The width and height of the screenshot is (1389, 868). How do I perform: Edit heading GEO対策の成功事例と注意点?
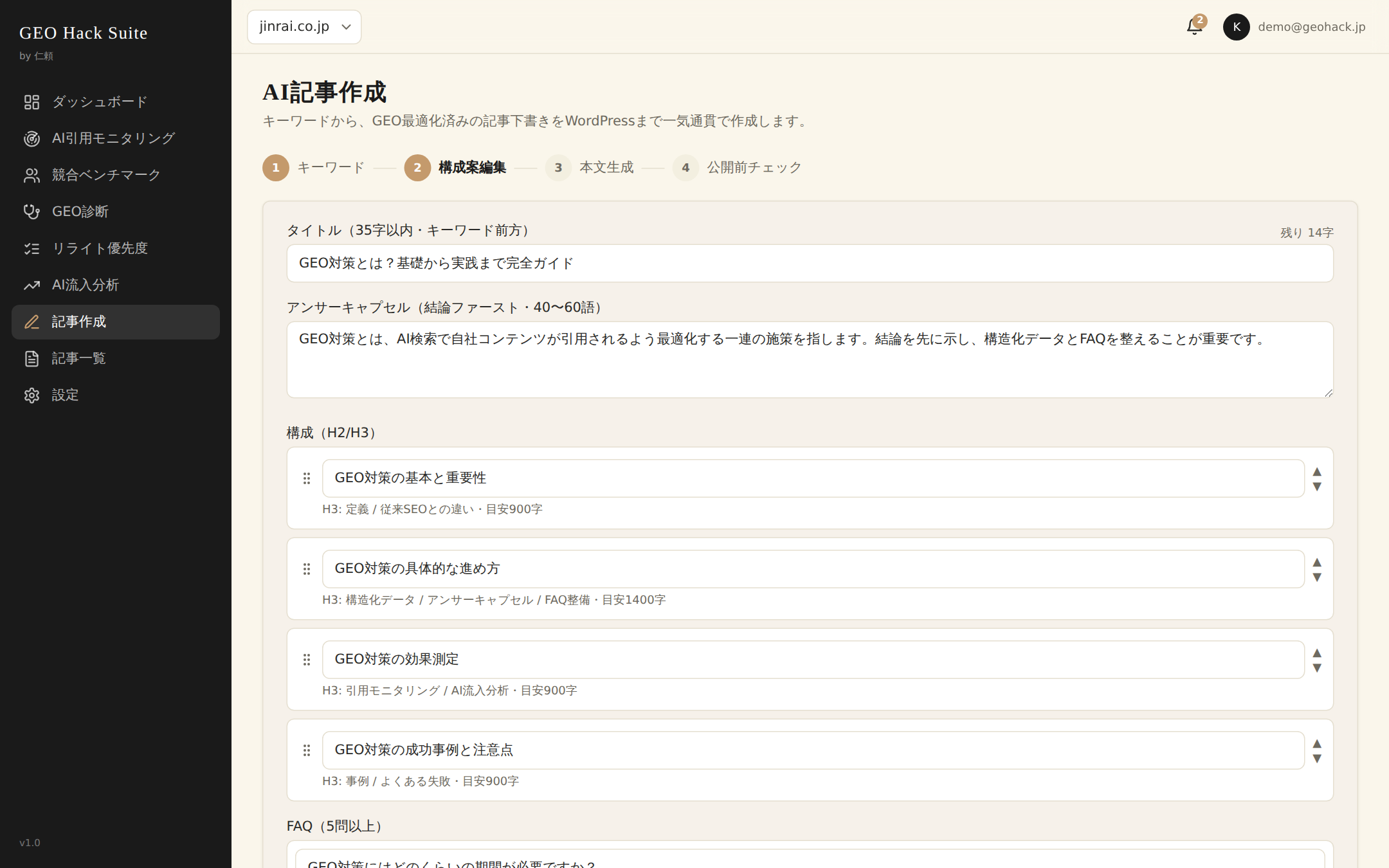coord(813,750)
